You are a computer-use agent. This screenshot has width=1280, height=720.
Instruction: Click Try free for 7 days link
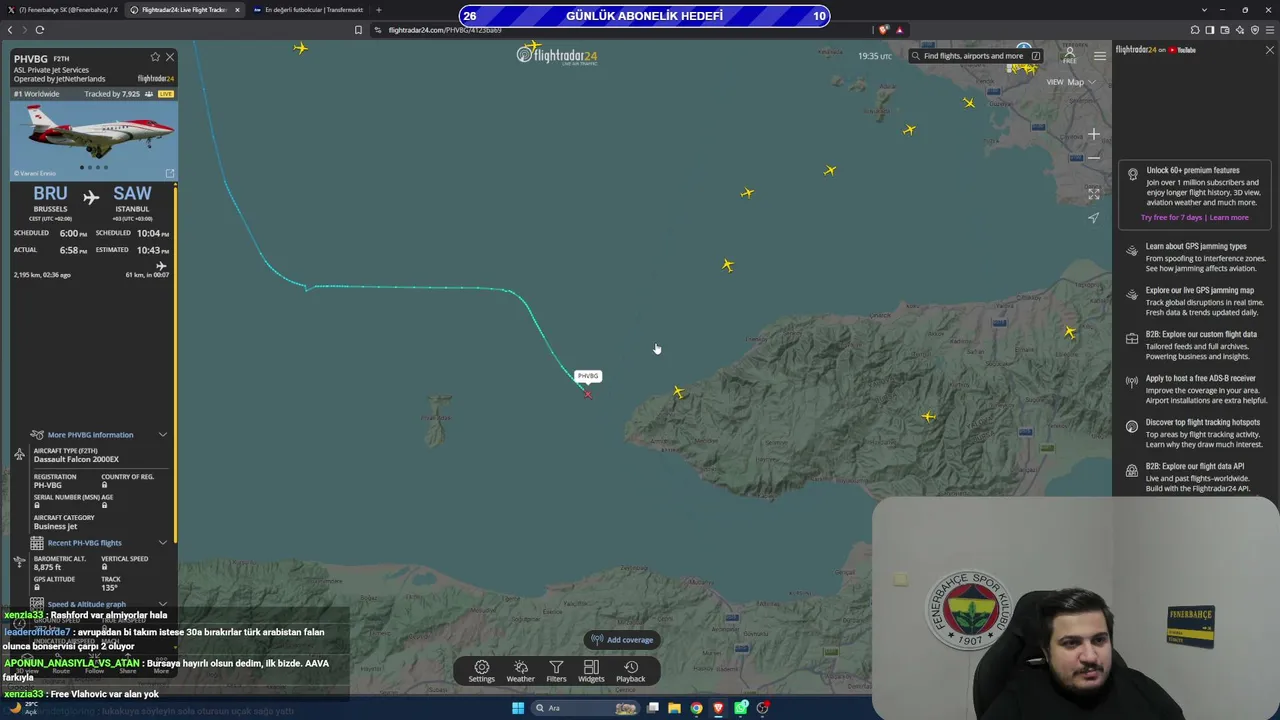pos(1172,217)
